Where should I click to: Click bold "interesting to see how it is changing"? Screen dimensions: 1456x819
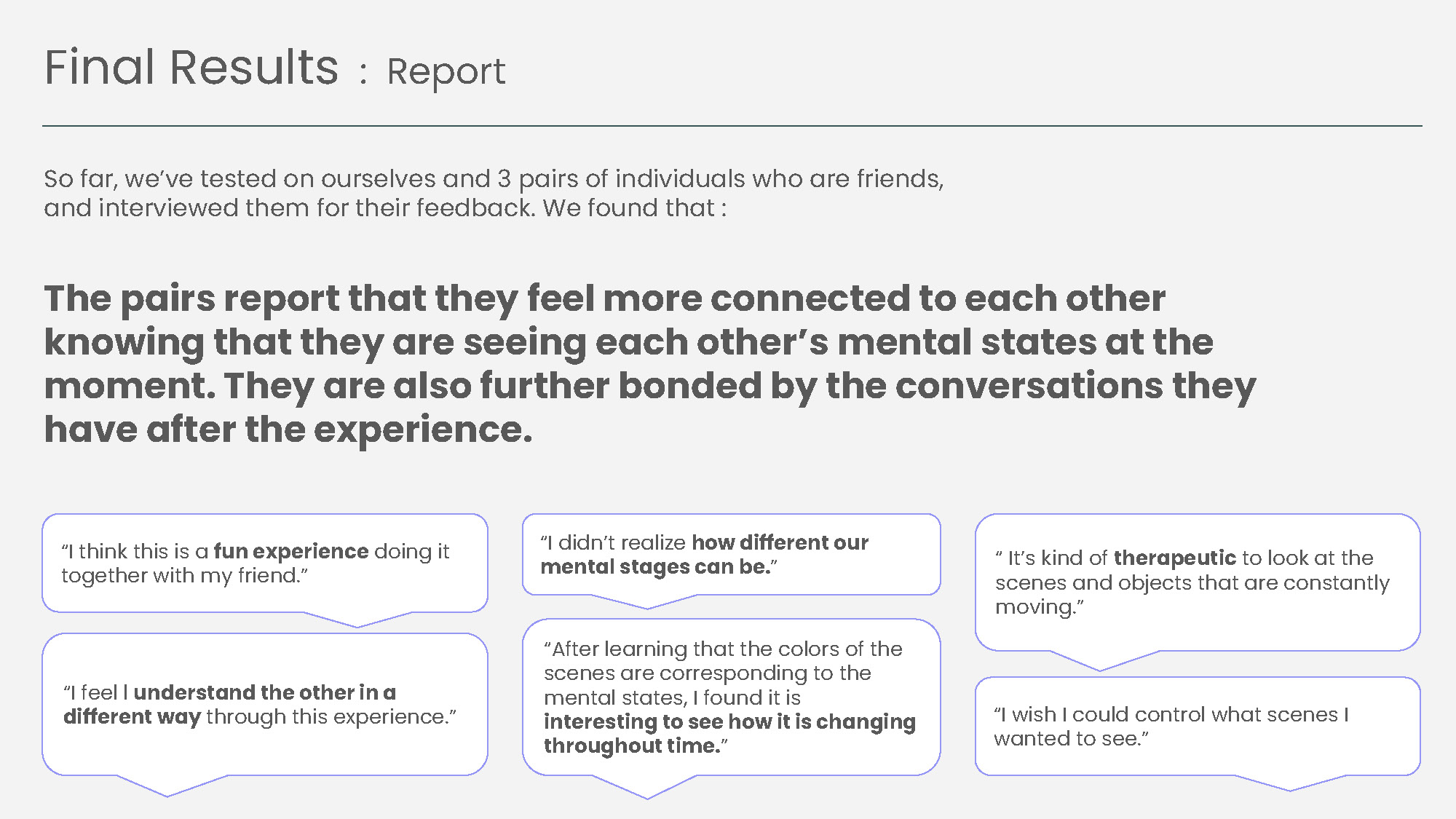click(729, 721)
